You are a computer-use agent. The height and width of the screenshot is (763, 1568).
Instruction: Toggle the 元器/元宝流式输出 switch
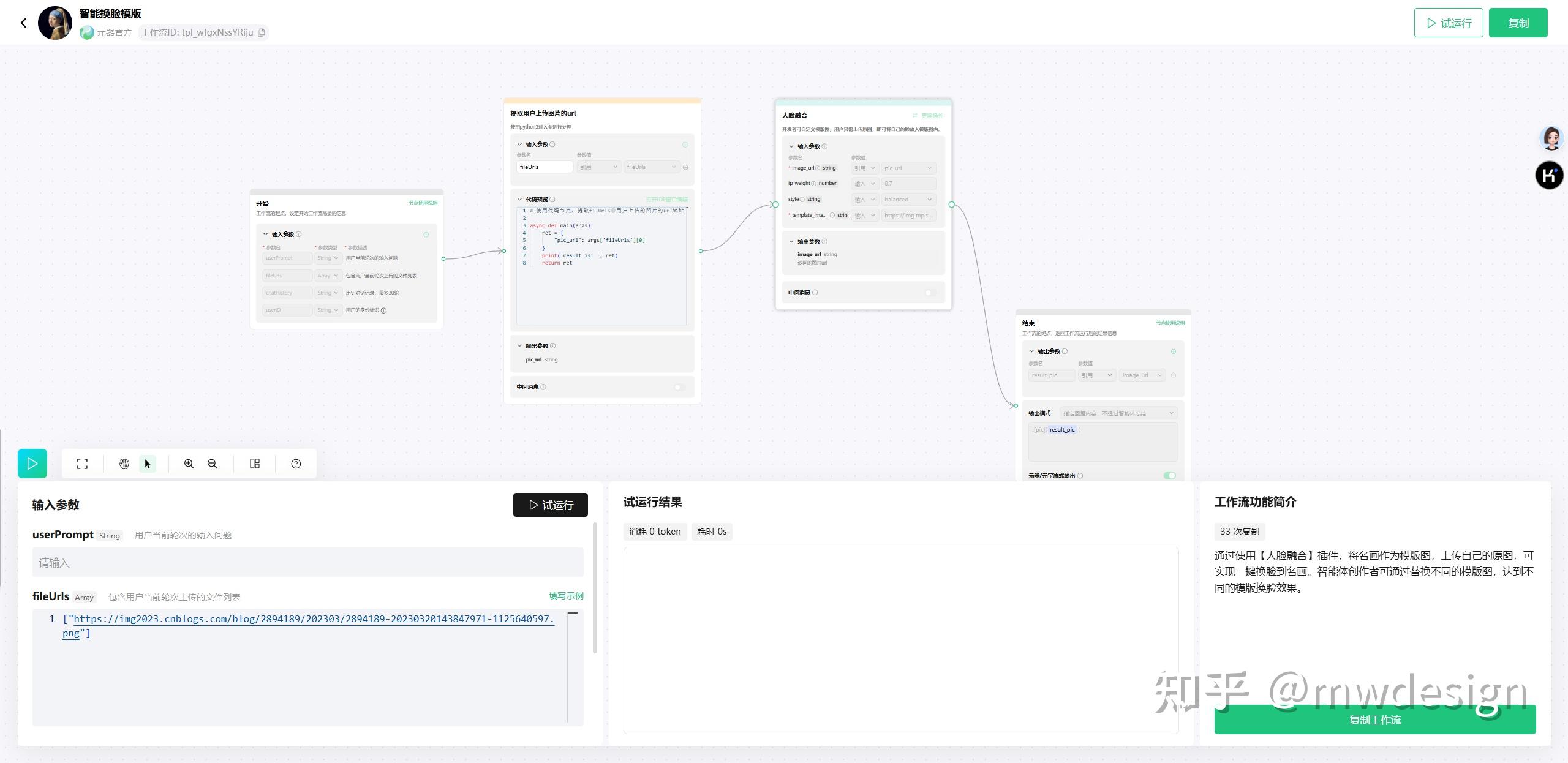click(x=1169, y=476)
